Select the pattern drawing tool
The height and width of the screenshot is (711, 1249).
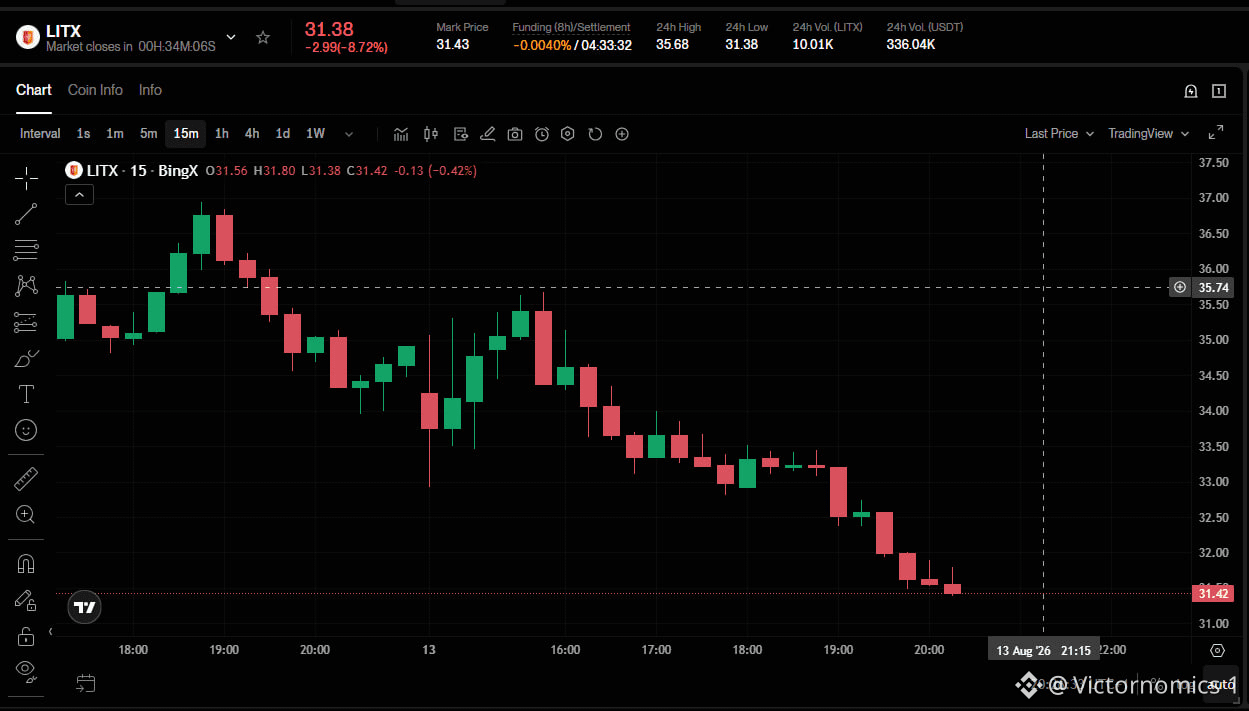(26, 286)
